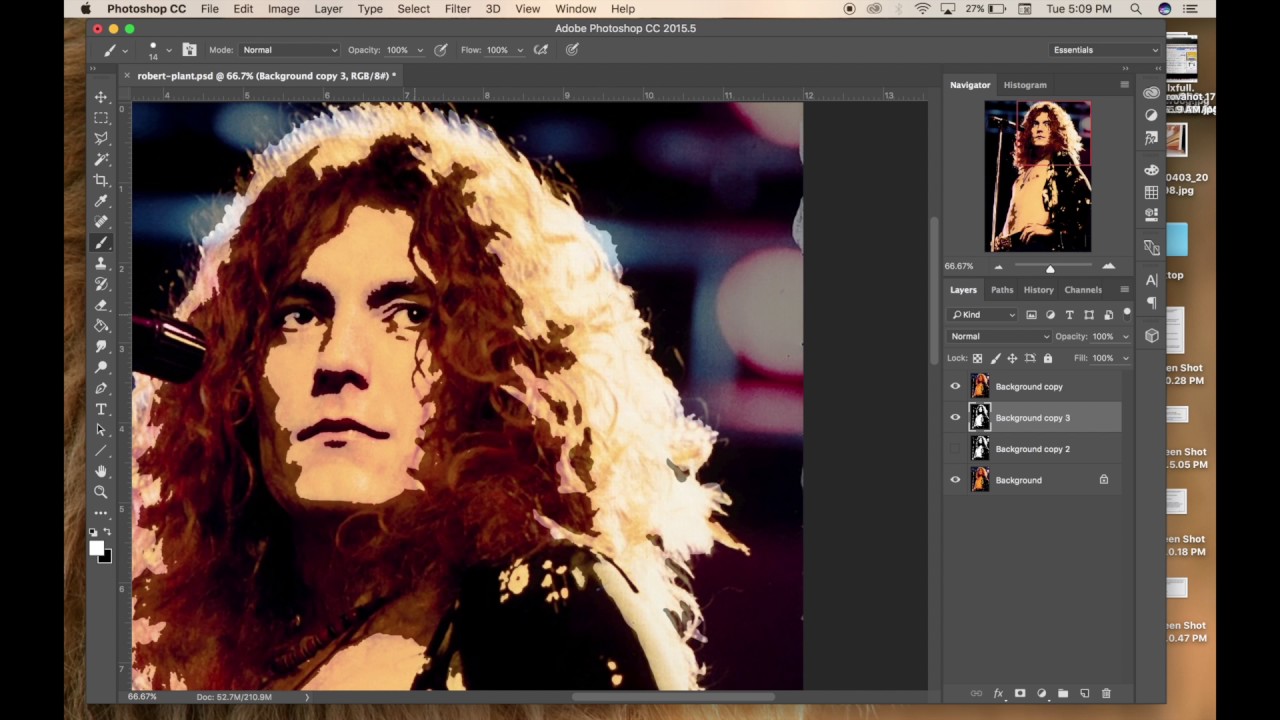Screen dimensions: 1280x720
Task: Open the Wi-Fi menu bar icon
Action: 922,9
